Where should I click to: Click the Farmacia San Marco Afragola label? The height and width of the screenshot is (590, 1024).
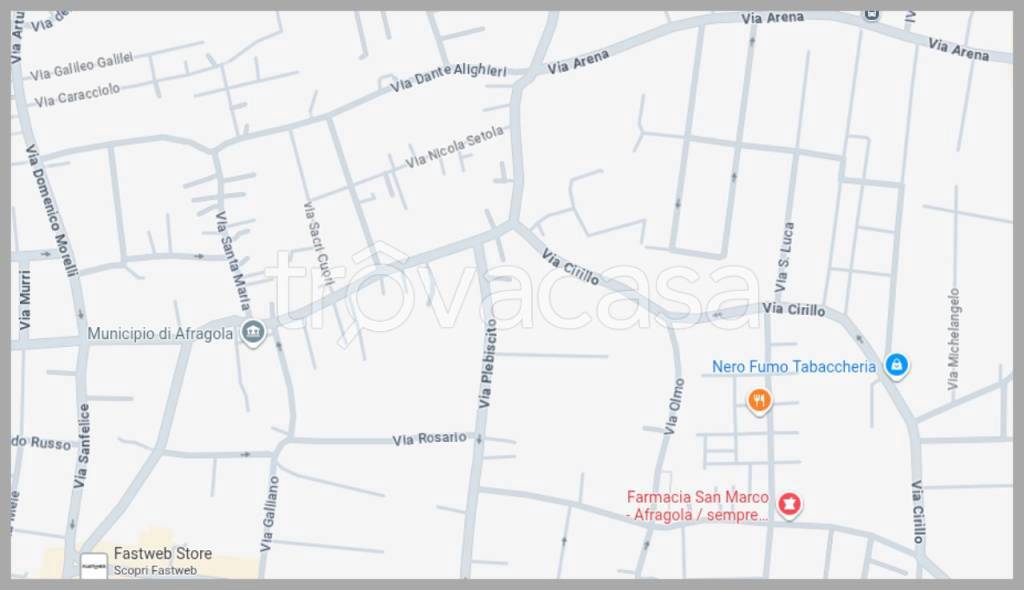pyautogui.click(x=697, y=506)
